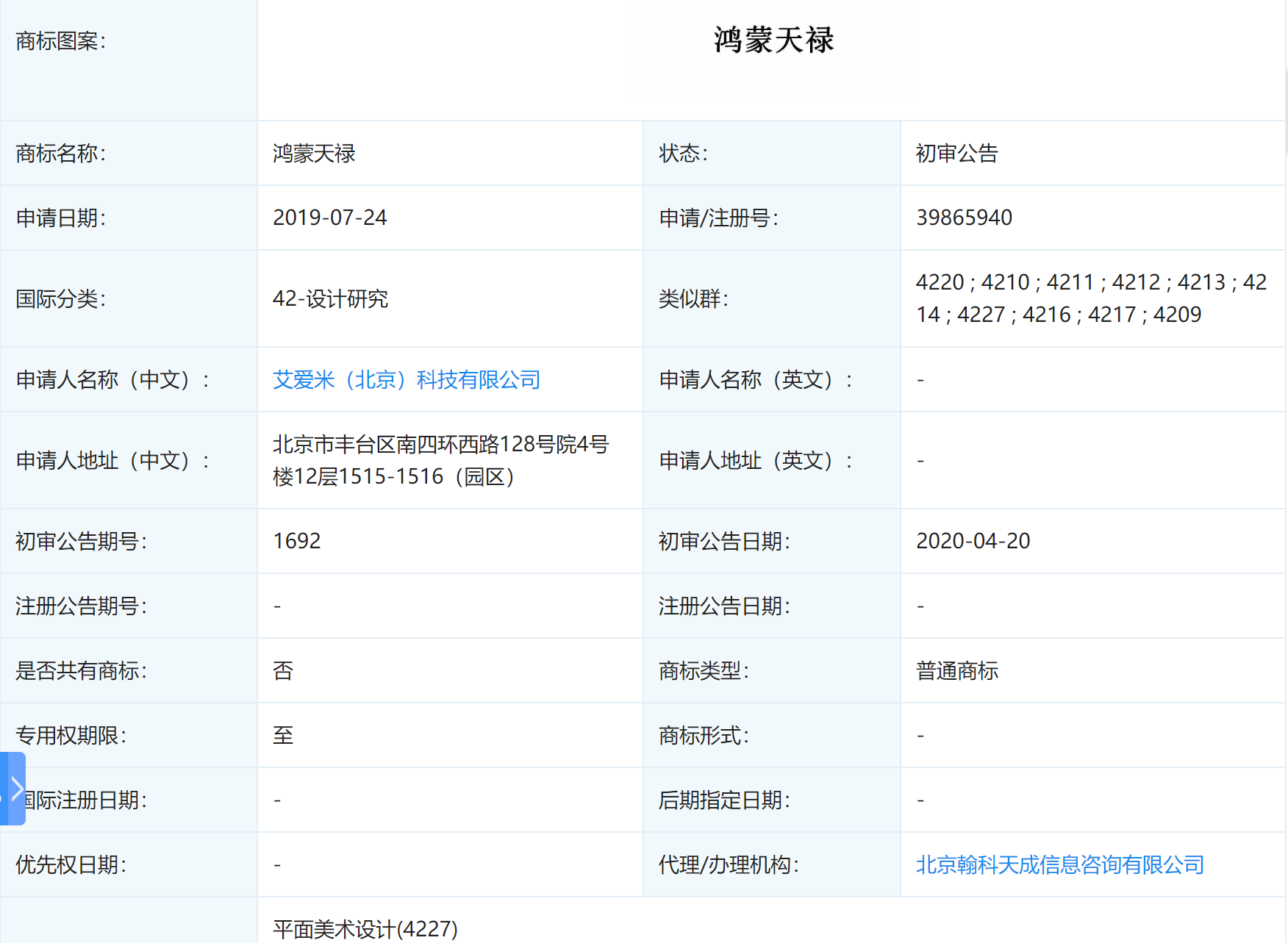Click the 注册公告期号 label

click(x=82, y=606)
